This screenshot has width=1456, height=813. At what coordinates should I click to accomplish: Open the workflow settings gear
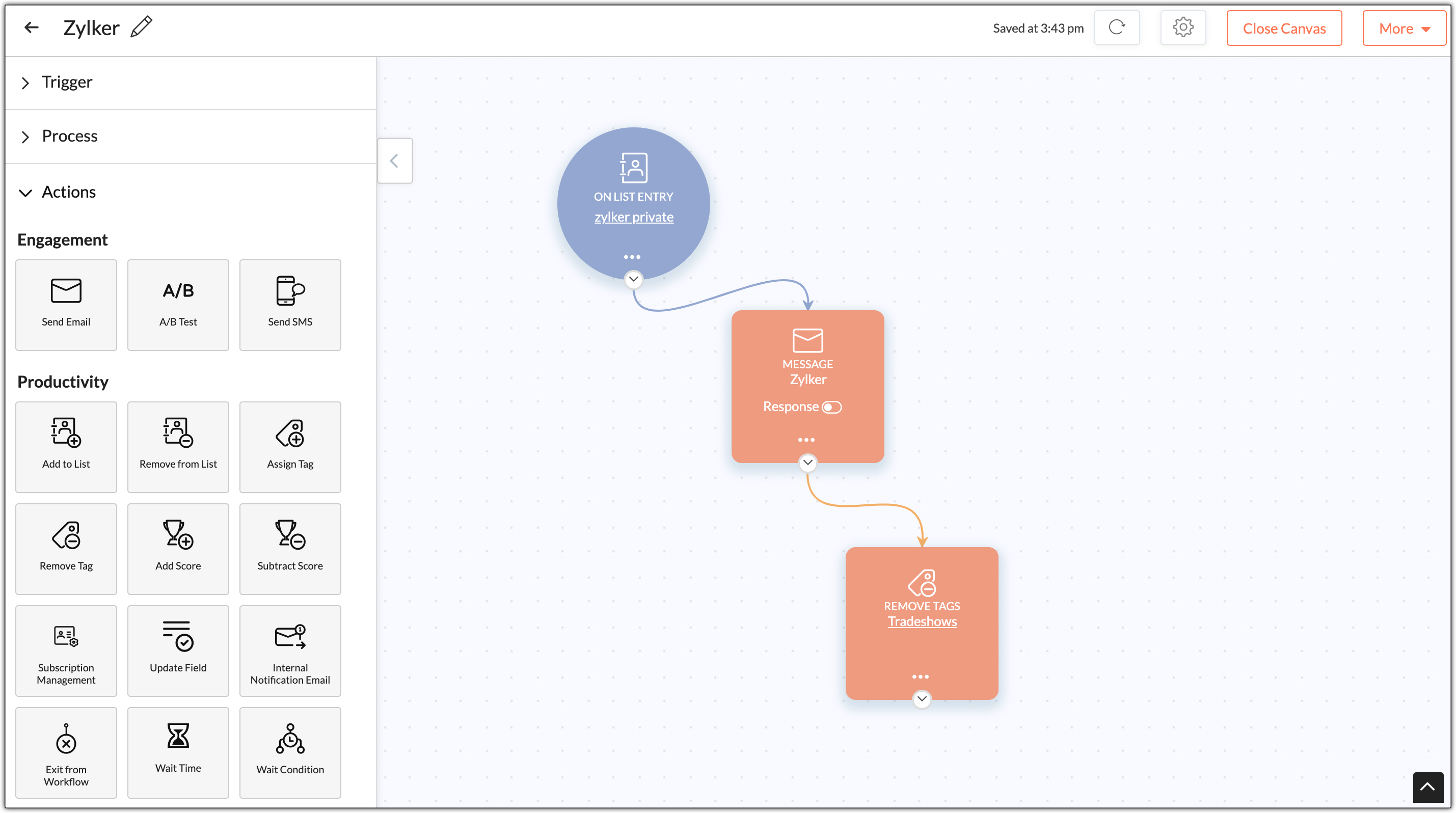pos(1183,28)
